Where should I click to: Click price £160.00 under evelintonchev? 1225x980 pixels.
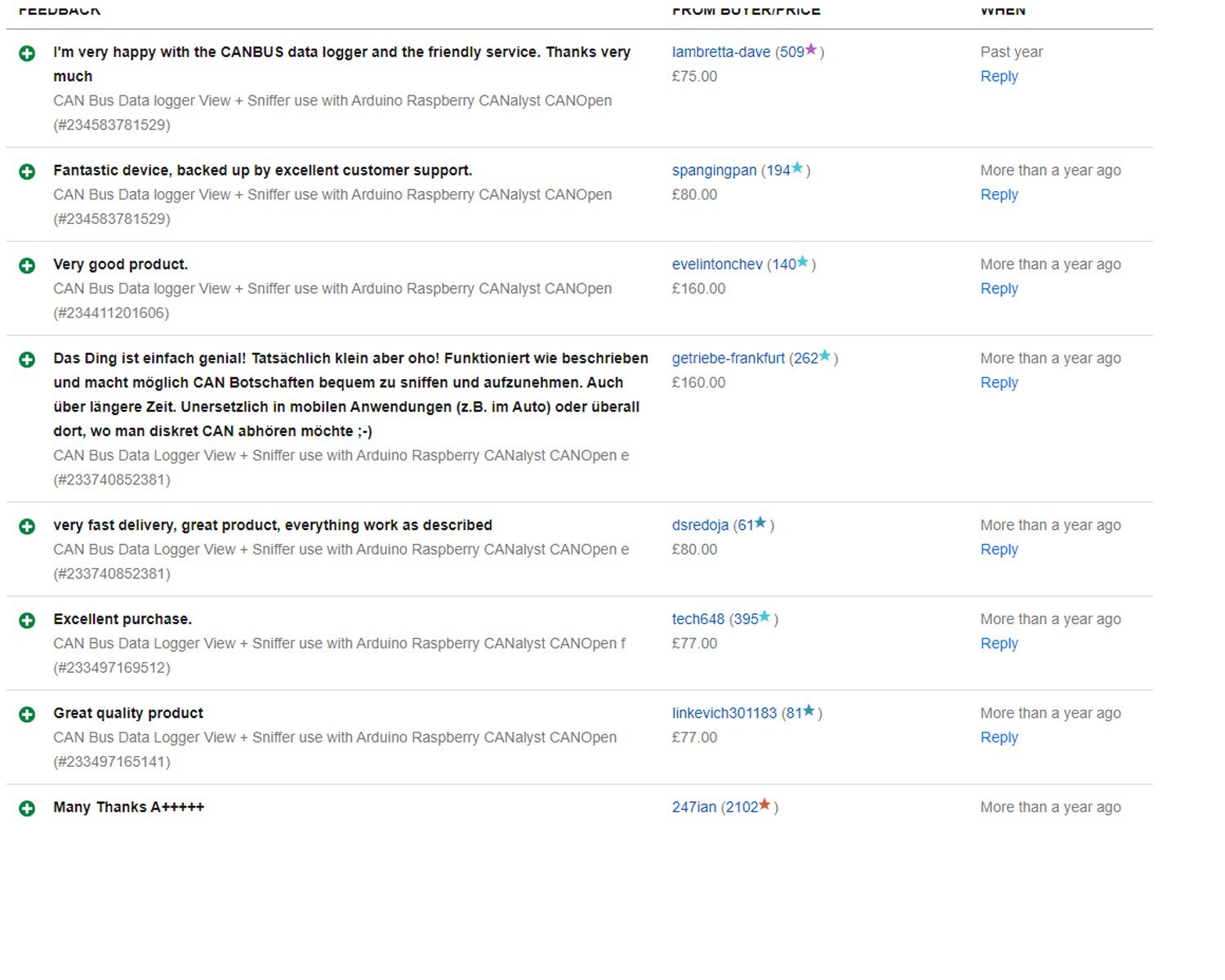pos(698,289)
